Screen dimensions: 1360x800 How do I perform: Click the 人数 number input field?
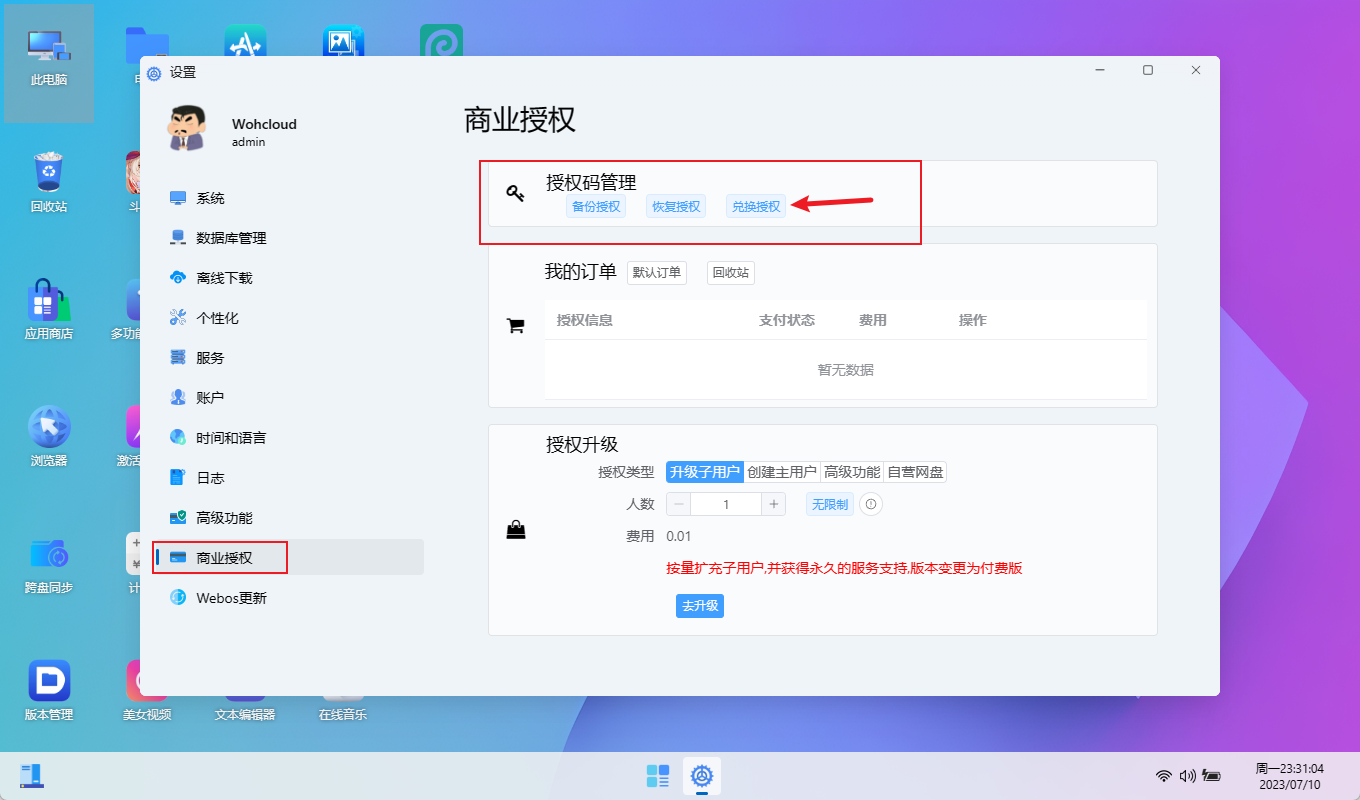tap(726, 505)
